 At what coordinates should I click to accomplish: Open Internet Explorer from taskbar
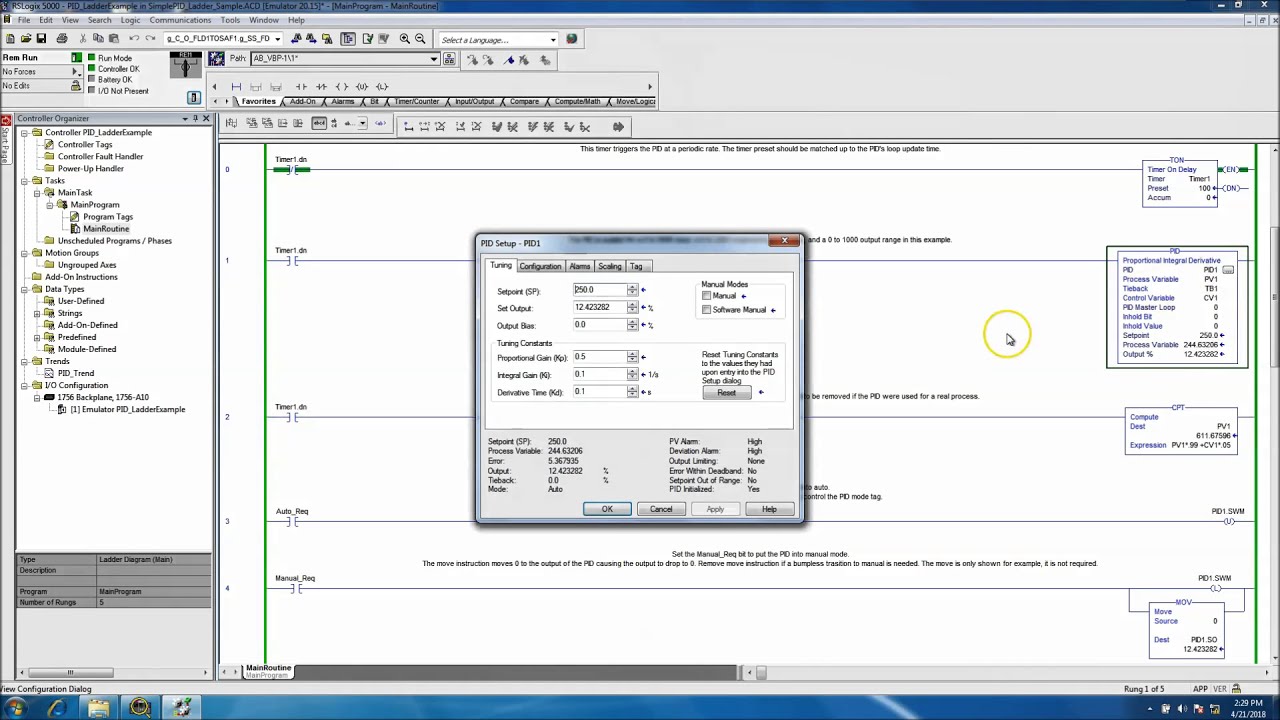coord(57,708)
